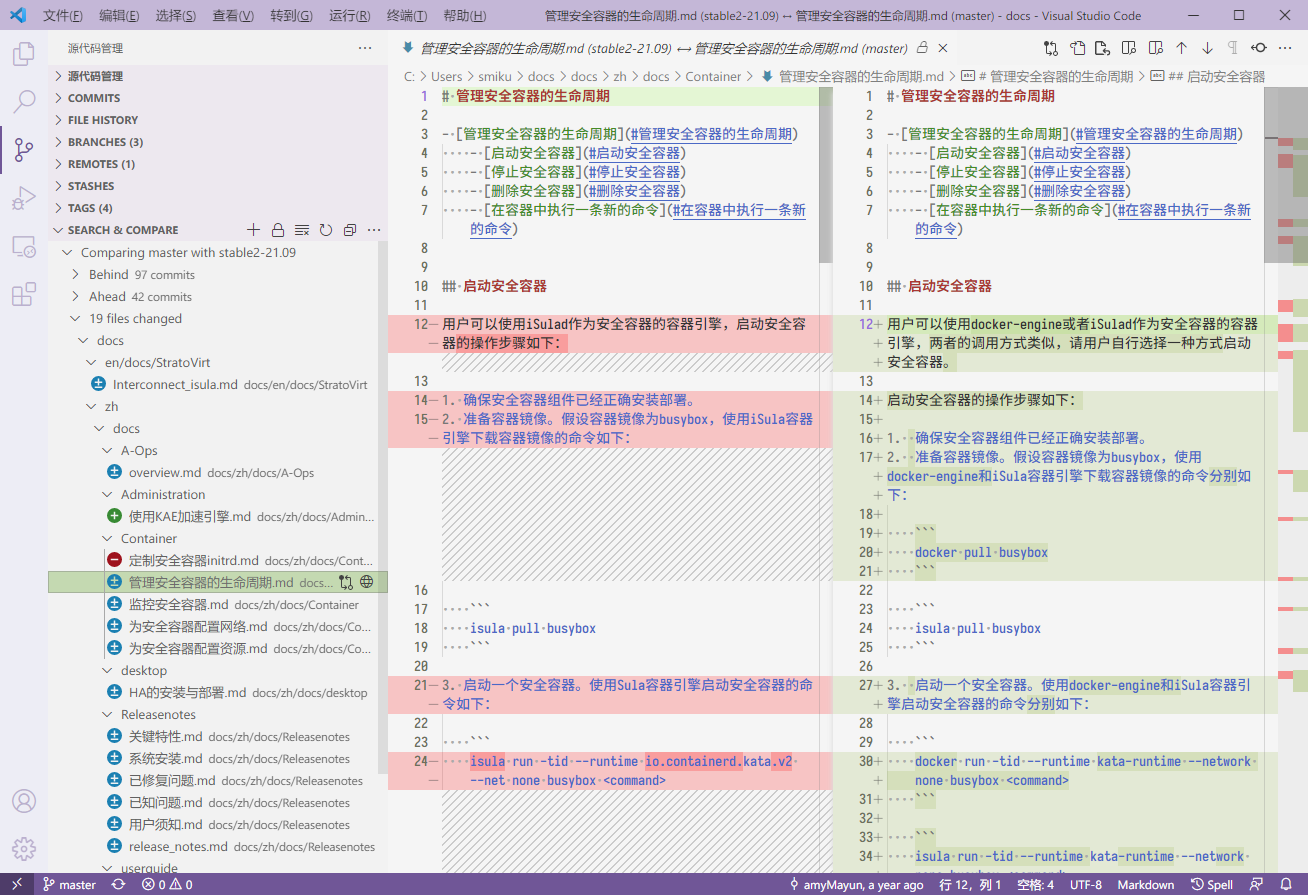The image size is (1308, 895).
Task: Toggle the lock on Search & Compare results
Action: tap(278, 230)
